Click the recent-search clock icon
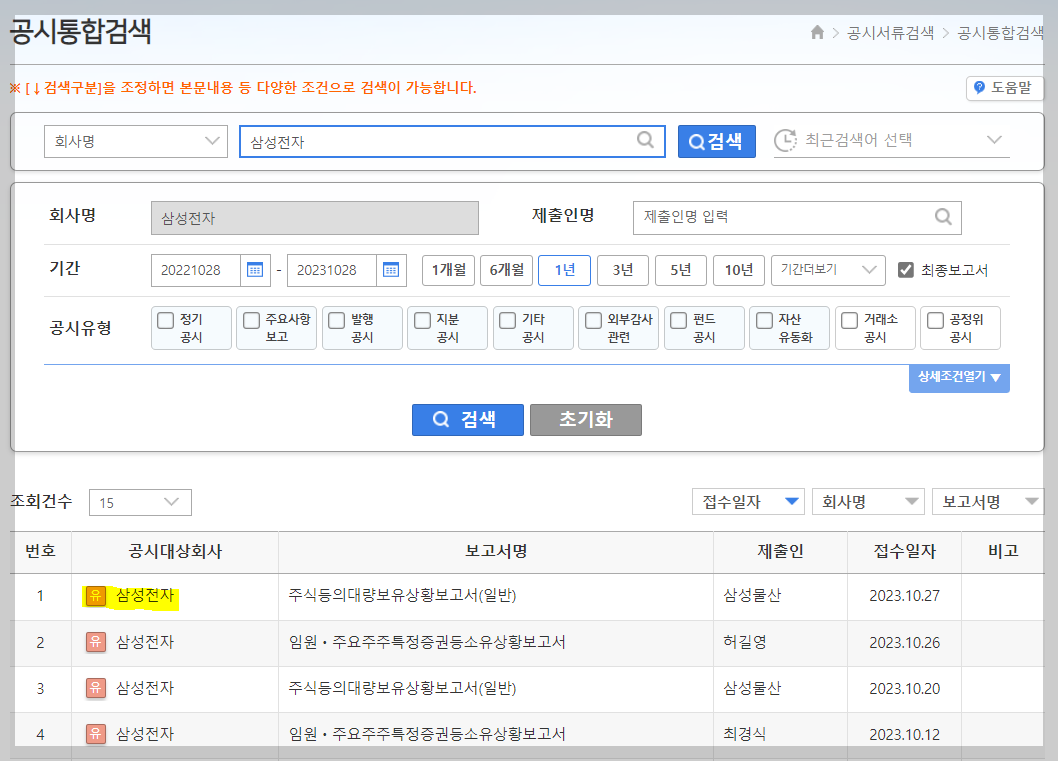Viewport: 1058px width, 761px height. (785, 140)
